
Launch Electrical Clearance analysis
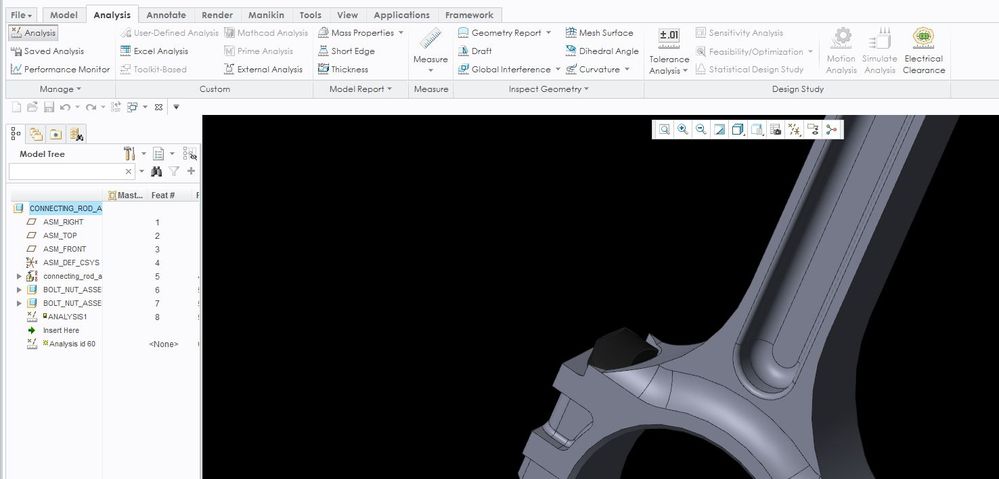[x=923, y=51]
